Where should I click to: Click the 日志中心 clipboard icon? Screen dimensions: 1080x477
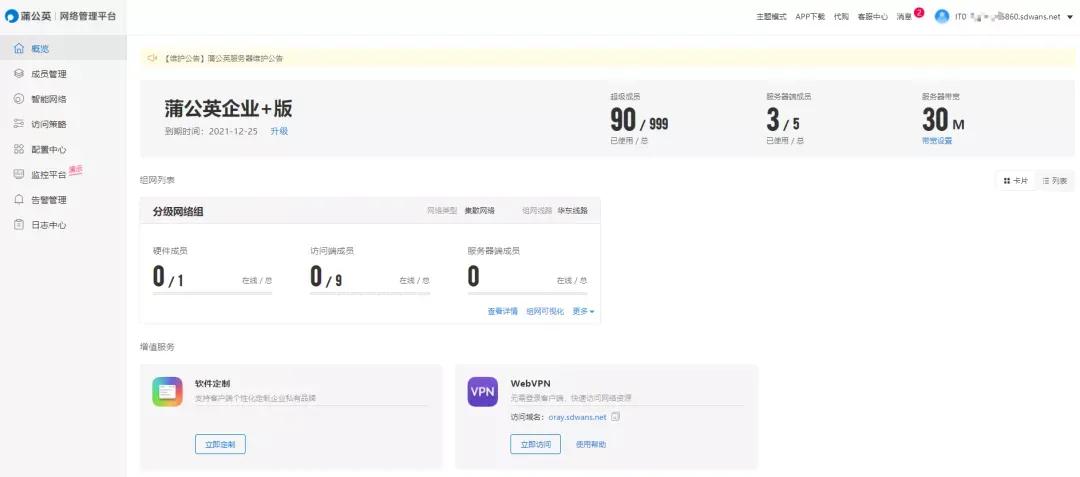[x=19, y=225]
